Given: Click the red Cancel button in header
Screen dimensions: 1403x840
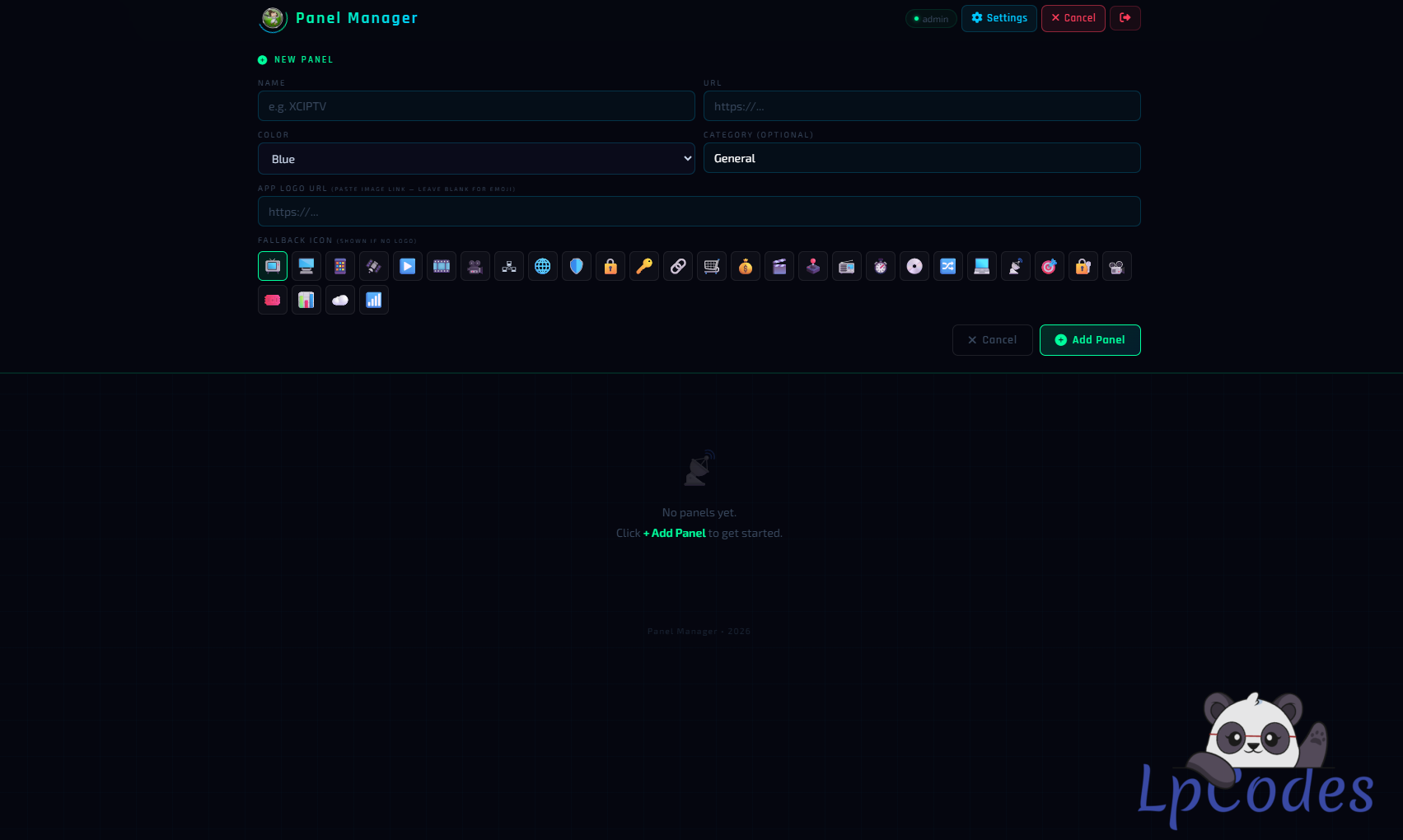Looking at the screenshot, I should (x=1073, y=18).
